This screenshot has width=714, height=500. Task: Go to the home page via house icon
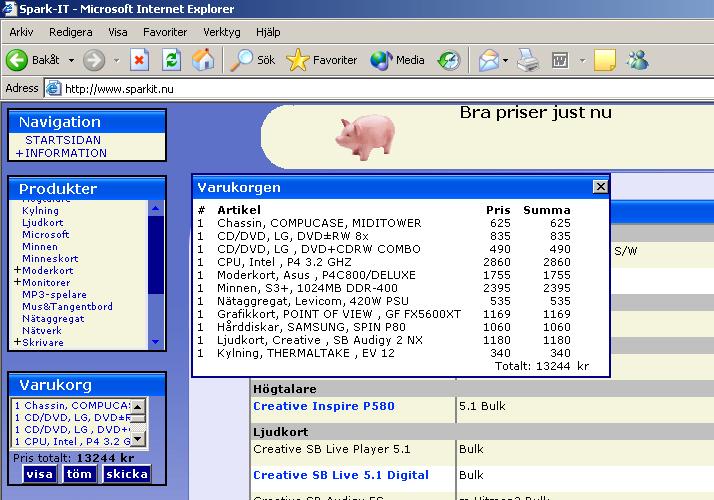203,60
